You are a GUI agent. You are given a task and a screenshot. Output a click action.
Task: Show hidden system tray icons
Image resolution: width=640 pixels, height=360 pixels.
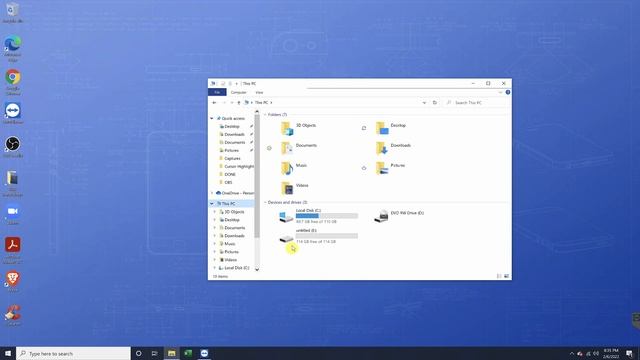571,353
